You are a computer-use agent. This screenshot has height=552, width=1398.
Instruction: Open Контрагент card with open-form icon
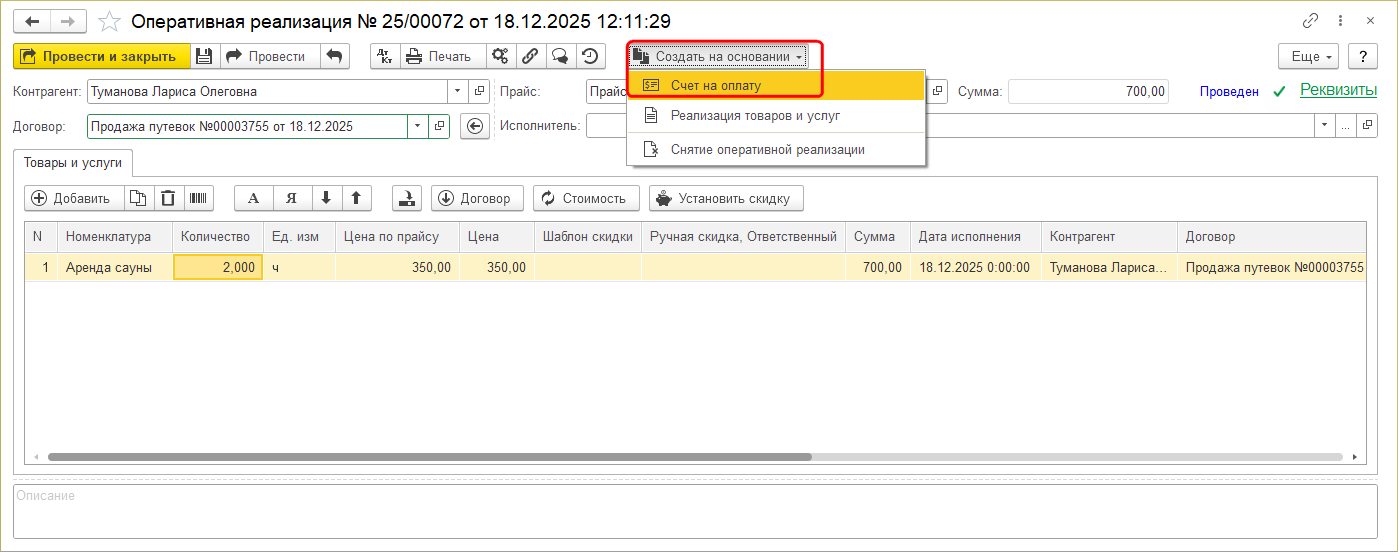[x=479, y=91]
